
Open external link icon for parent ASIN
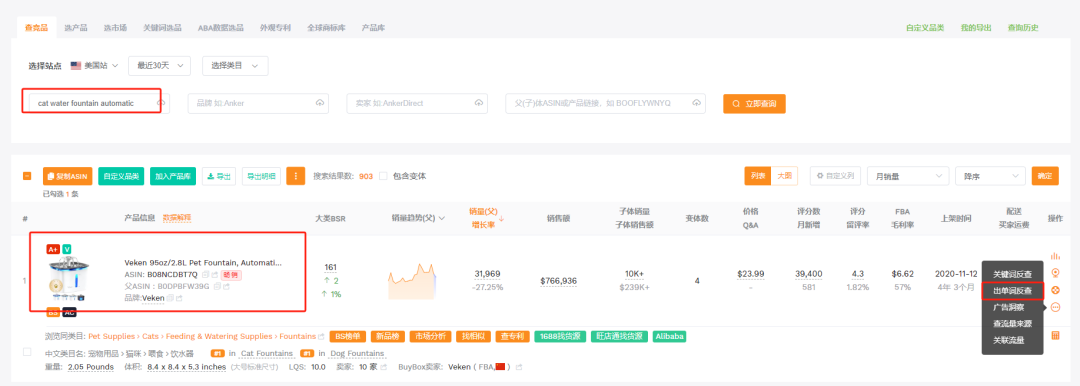pyautogui.click(x=225, y=286)
